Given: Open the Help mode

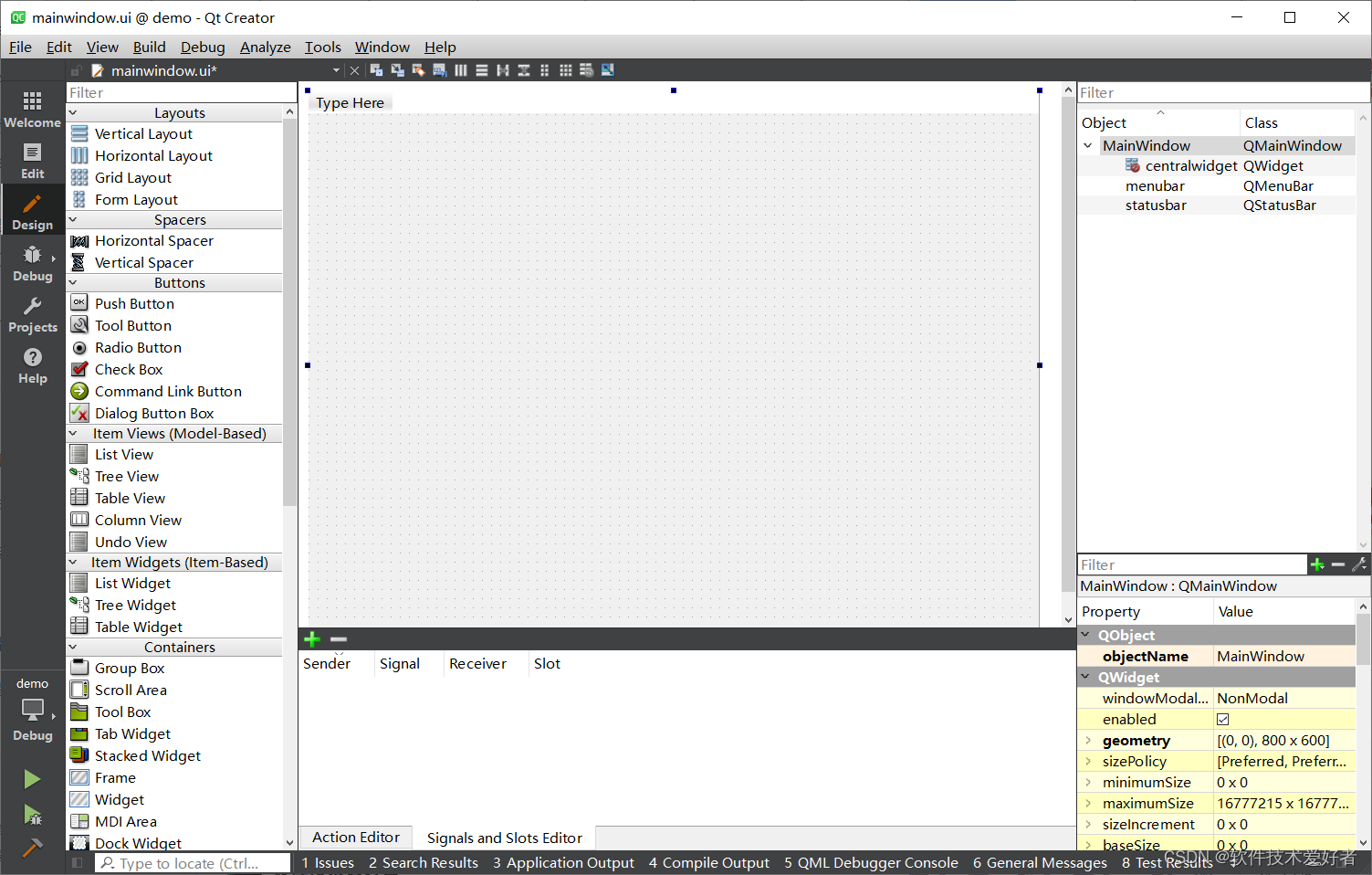Looking at the screenshot, I should (x=32, y=364).
